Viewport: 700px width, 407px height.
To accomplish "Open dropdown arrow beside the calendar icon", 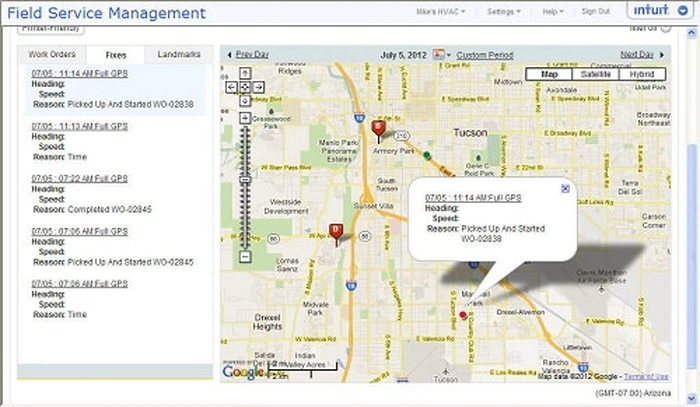I will coord(448,55).
